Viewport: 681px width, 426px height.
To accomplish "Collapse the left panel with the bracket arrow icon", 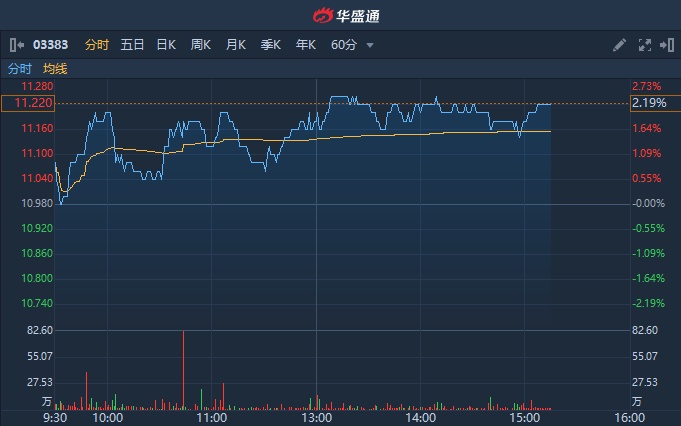I will [16, 45].
